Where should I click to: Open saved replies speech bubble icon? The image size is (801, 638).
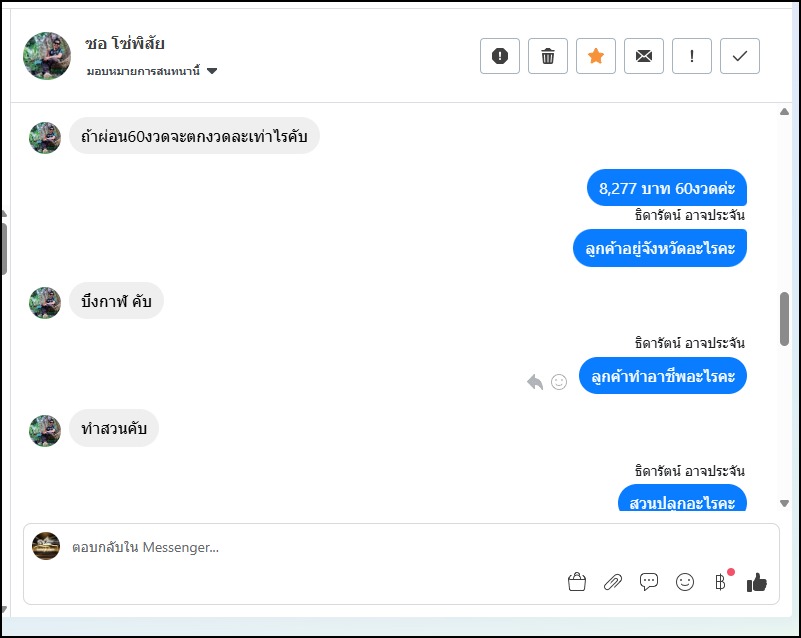pyautogui.click(x=649, y=582)
